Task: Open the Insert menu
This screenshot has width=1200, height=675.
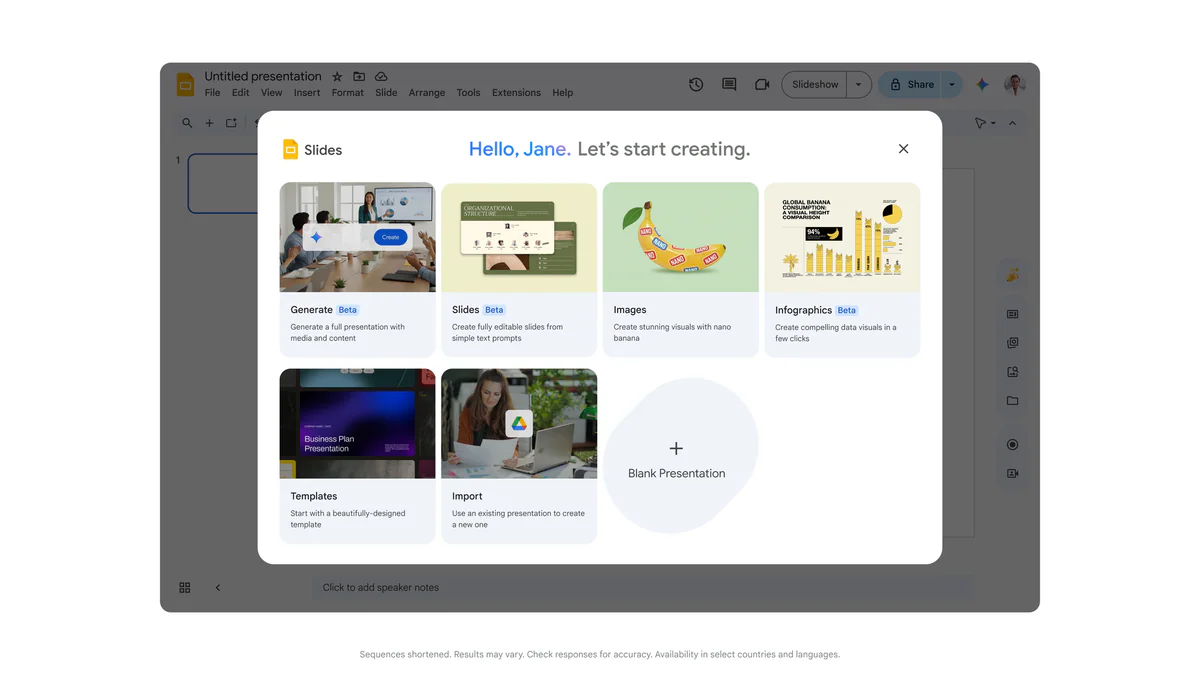Action: [306, 92]
